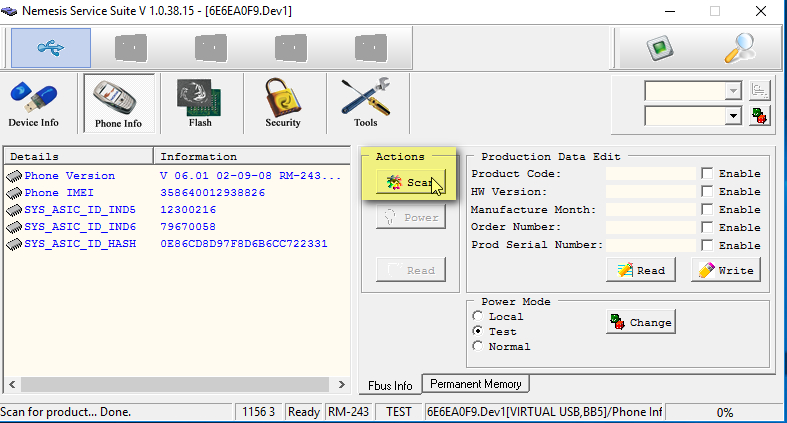Select the hash value 0E86CD8D97F8D6B6CC722331
The image size is (787, 423).
click(243, 244)
